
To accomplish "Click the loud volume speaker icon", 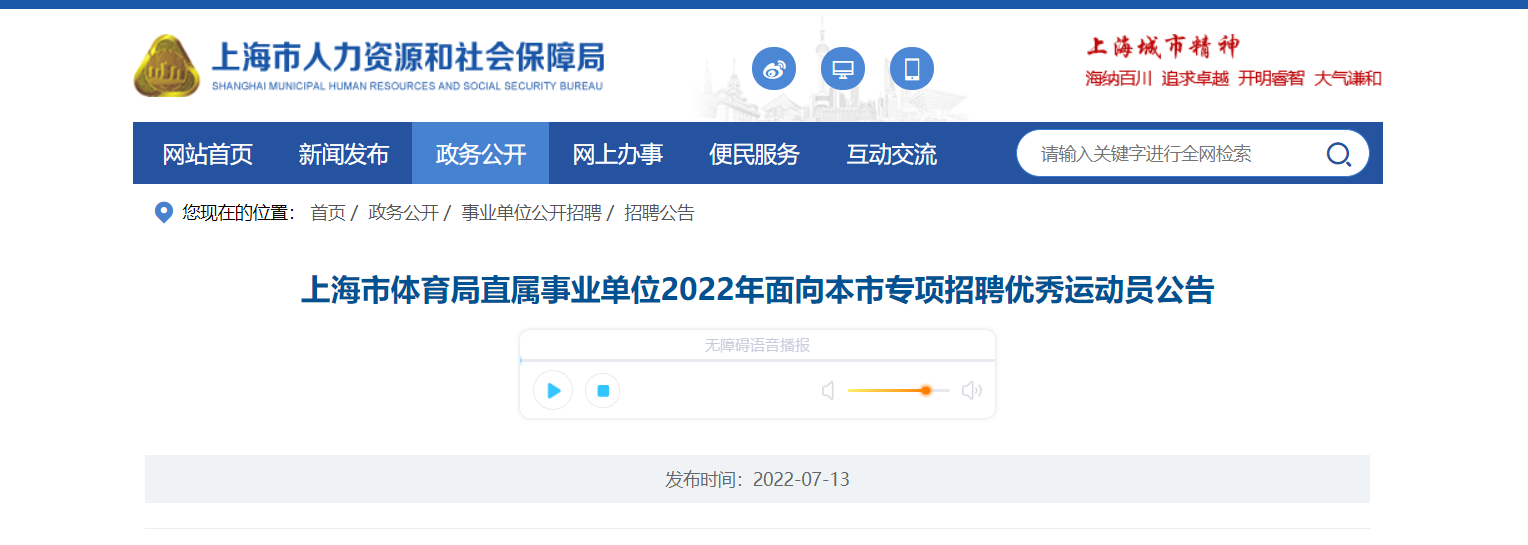I will pyautogui.click(x=971, y=390).
